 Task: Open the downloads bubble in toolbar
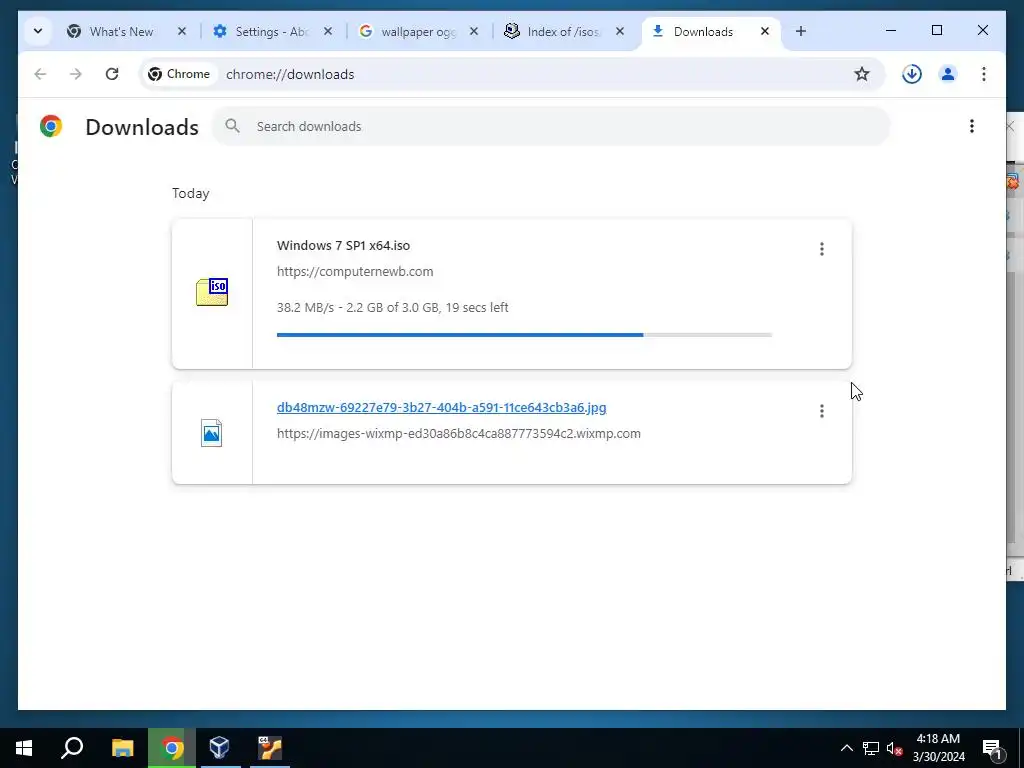pyautogui.click(x=912, y=74)
